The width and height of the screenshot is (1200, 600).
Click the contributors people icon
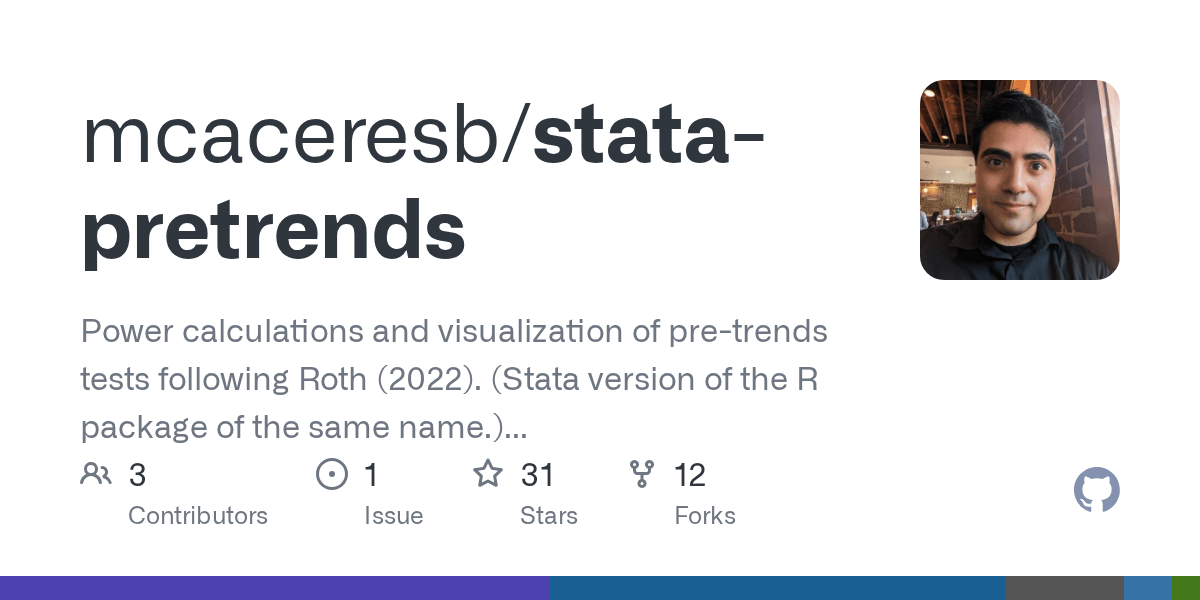click(x=96, y=474)
